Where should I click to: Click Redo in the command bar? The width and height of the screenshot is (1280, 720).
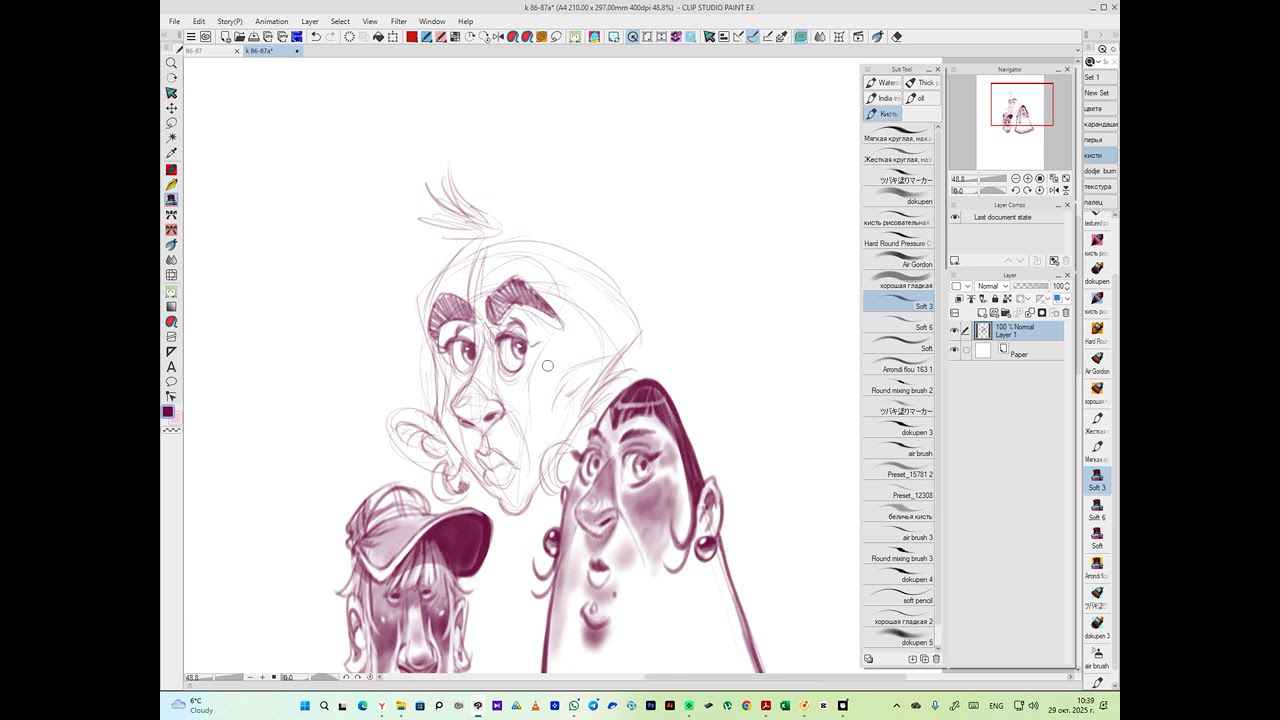[x=331, y=36]
